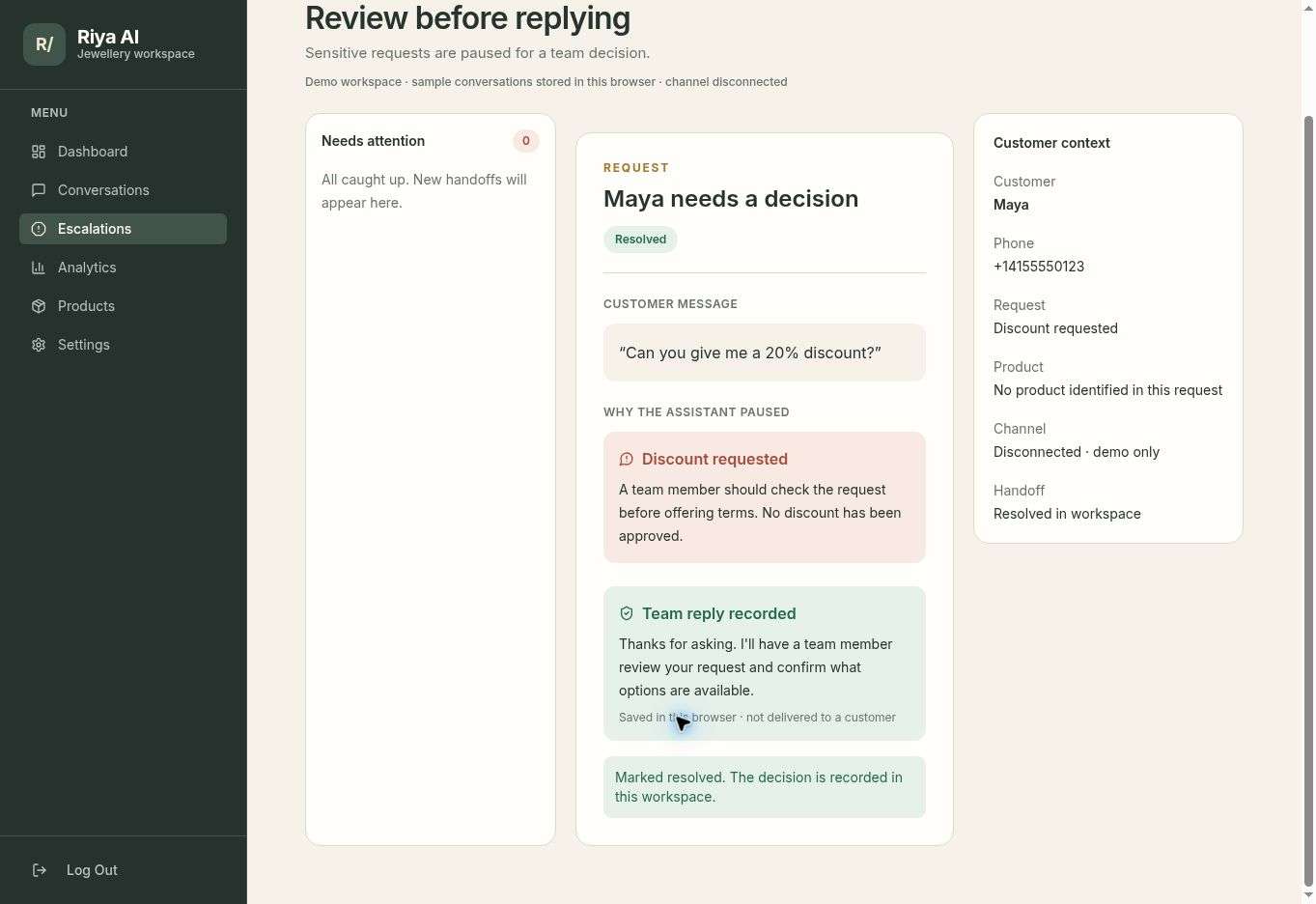Click the Conversations chat bubble icon
This screenshot has width=1316, height=904.
39,190
